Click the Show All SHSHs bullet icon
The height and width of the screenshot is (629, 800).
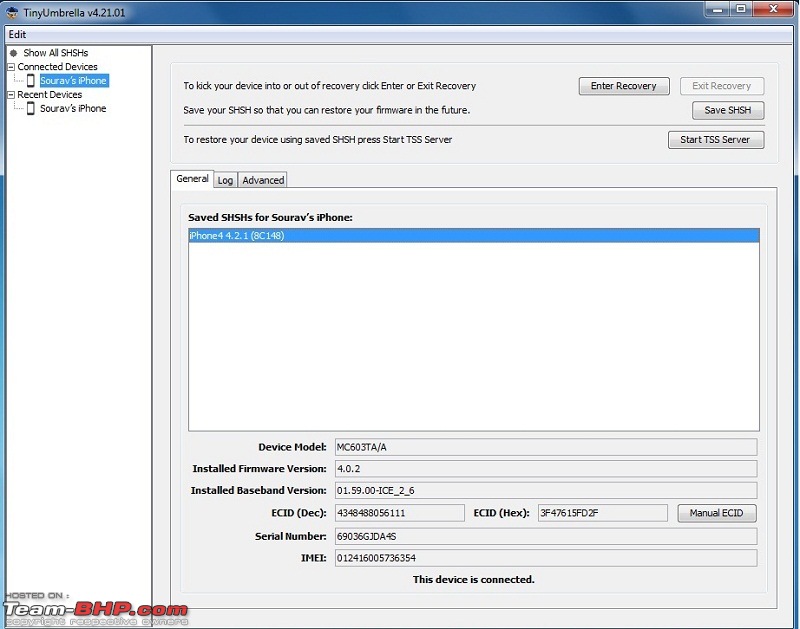coord(14,53)
